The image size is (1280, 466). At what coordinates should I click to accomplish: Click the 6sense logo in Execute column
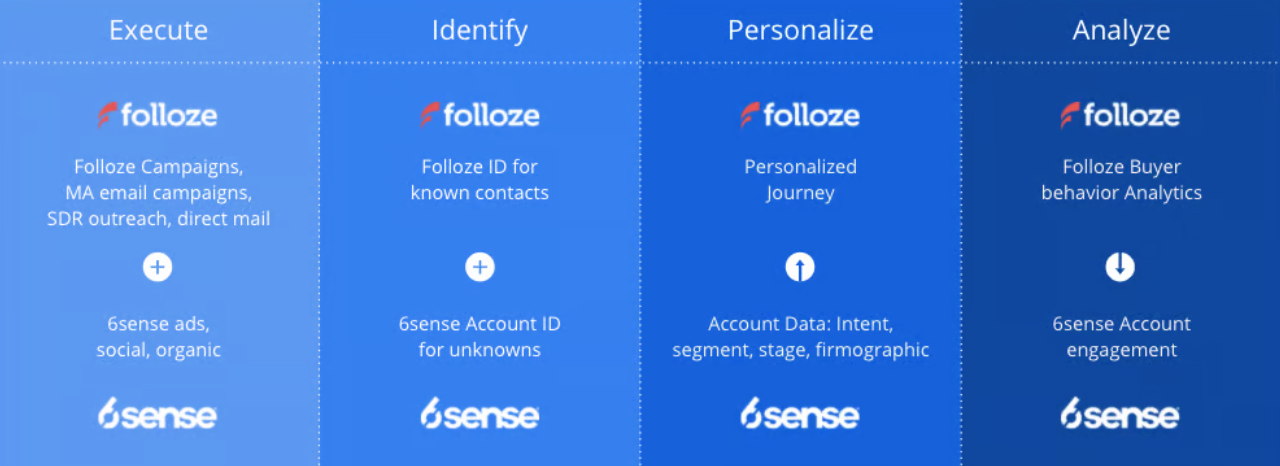pyautogui.click(x=158, y=413)
